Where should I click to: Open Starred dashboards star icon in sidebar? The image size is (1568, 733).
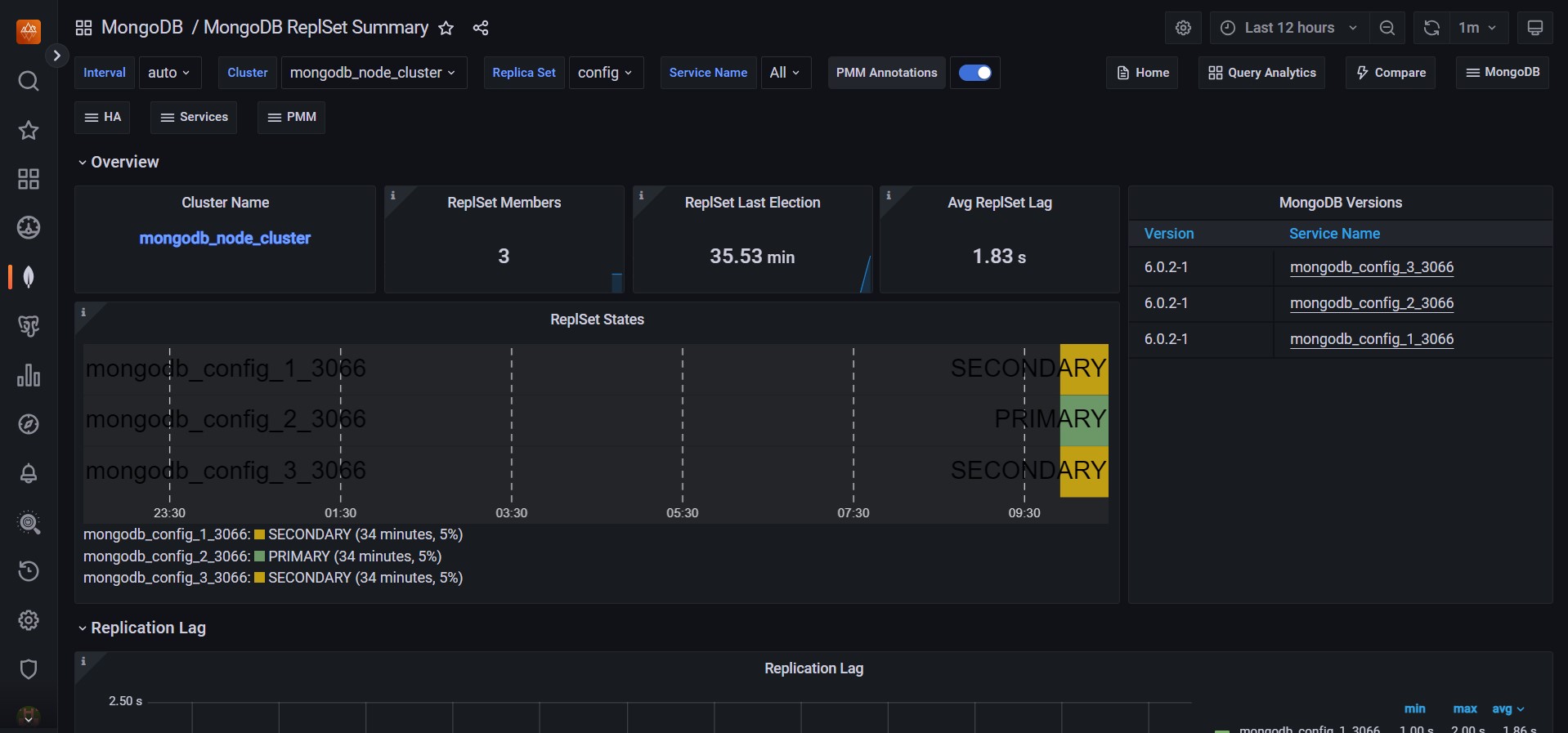[x=29, y=130]
